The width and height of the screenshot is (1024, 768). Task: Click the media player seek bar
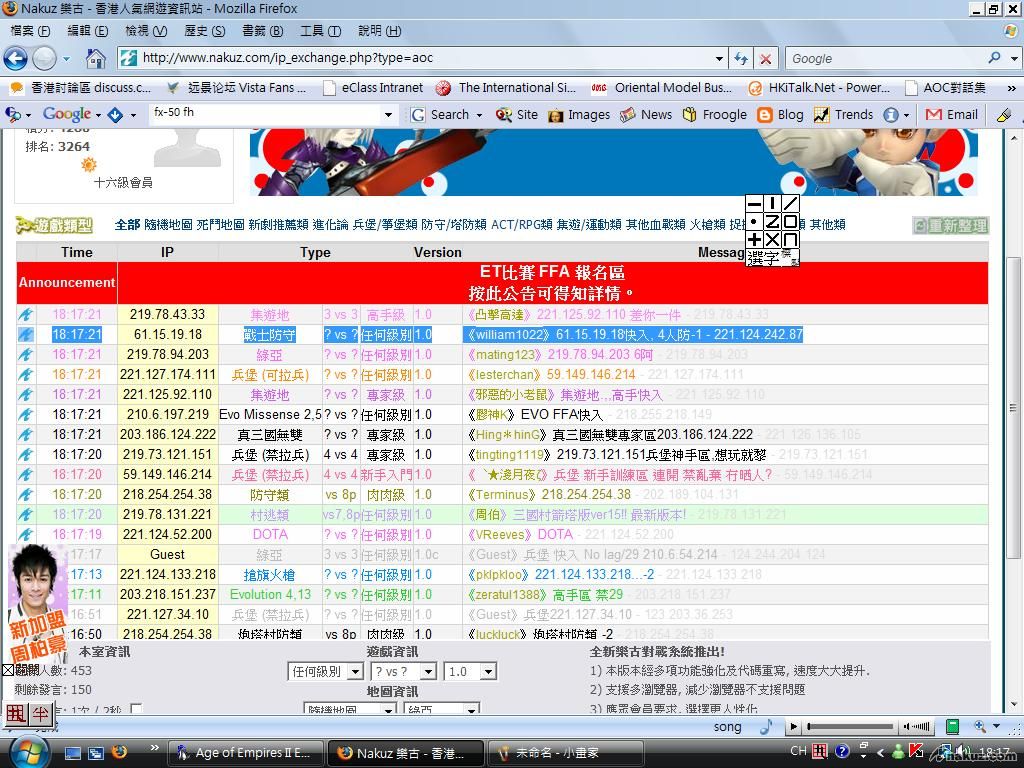pos(850,726)
